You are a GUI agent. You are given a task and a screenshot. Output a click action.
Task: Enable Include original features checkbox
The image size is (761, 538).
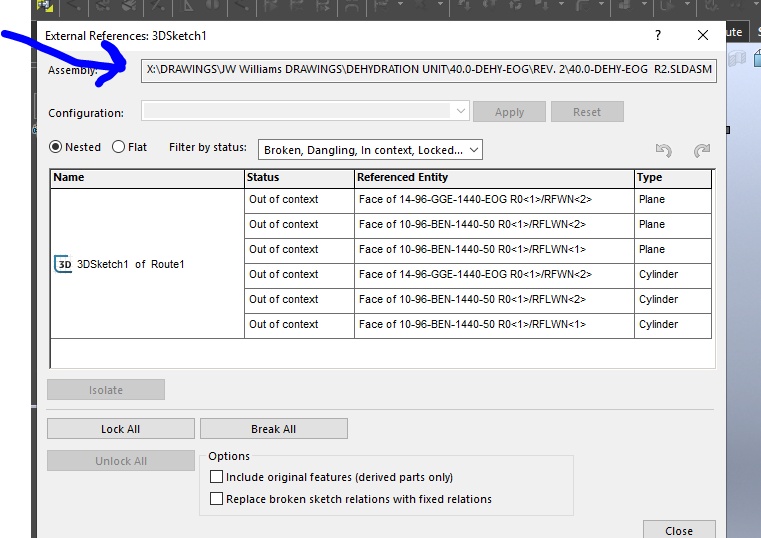[216, 477]
